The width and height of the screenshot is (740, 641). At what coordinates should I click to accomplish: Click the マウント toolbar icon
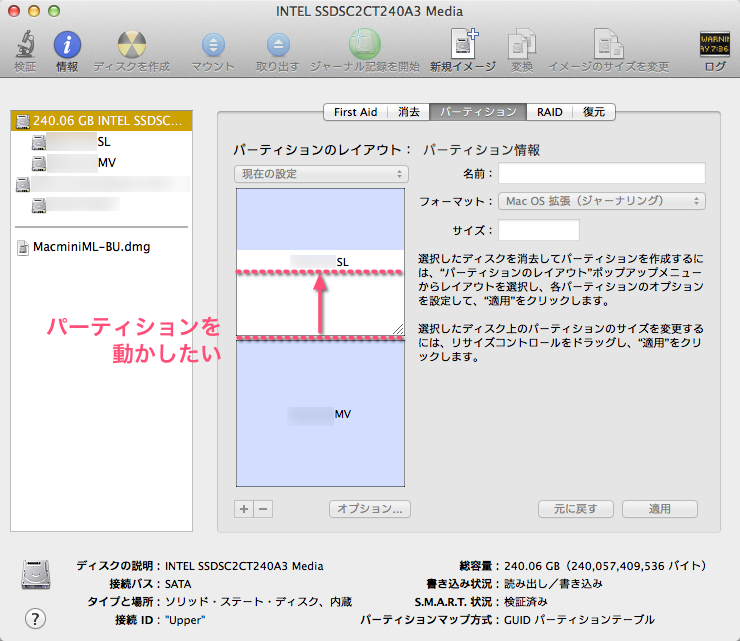click(213, 45)
